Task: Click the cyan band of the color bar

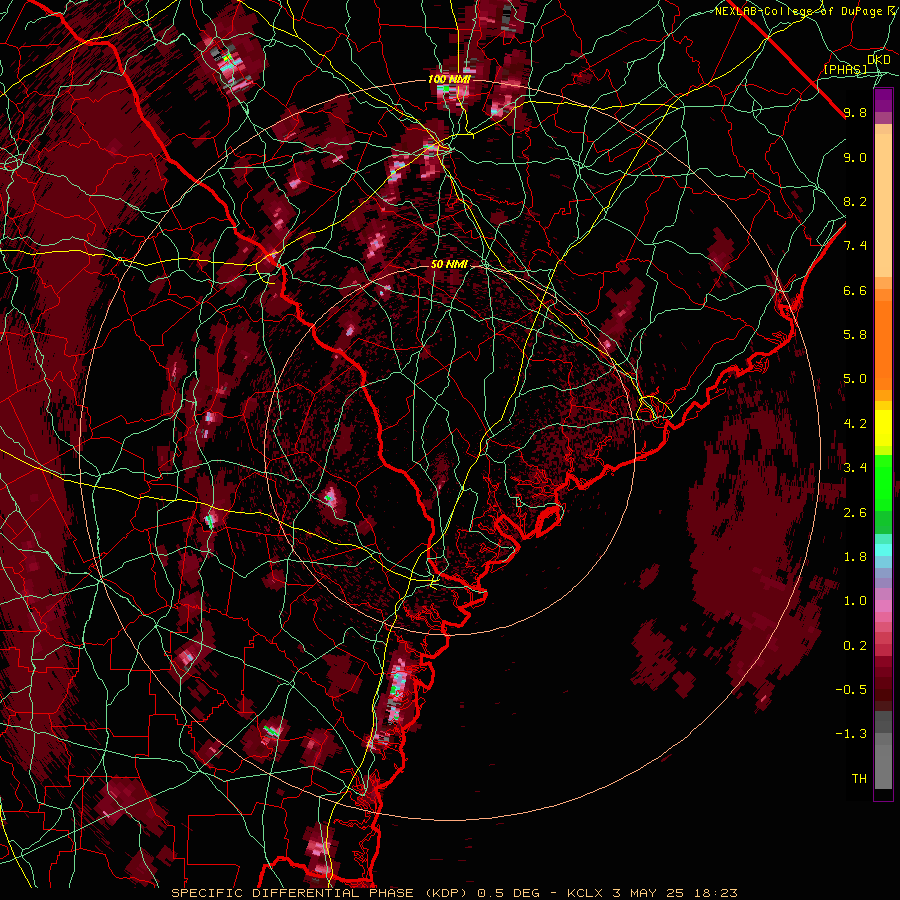Action: pyautogui.click(x=883, y=550)
